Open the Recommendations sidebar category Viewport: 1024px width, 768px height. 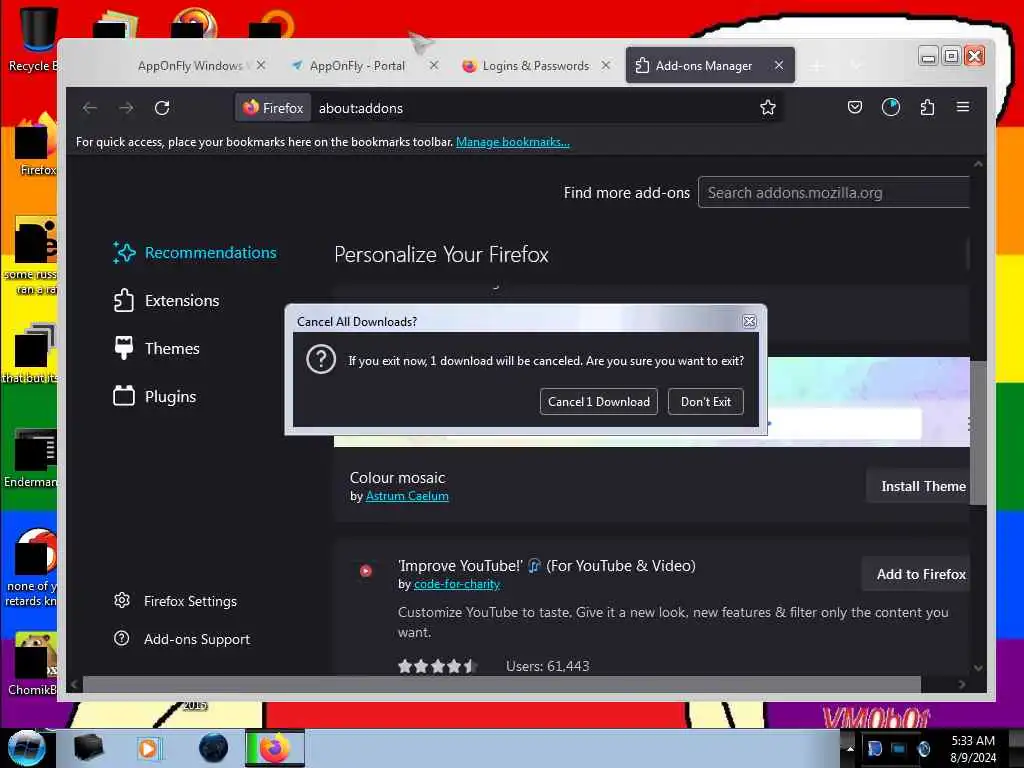[195, 253]
